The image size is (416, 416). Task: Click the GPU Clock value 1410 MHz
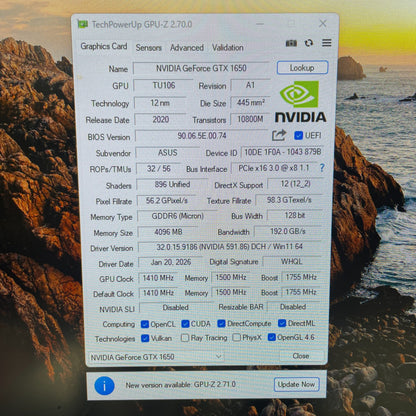(158, 277)
